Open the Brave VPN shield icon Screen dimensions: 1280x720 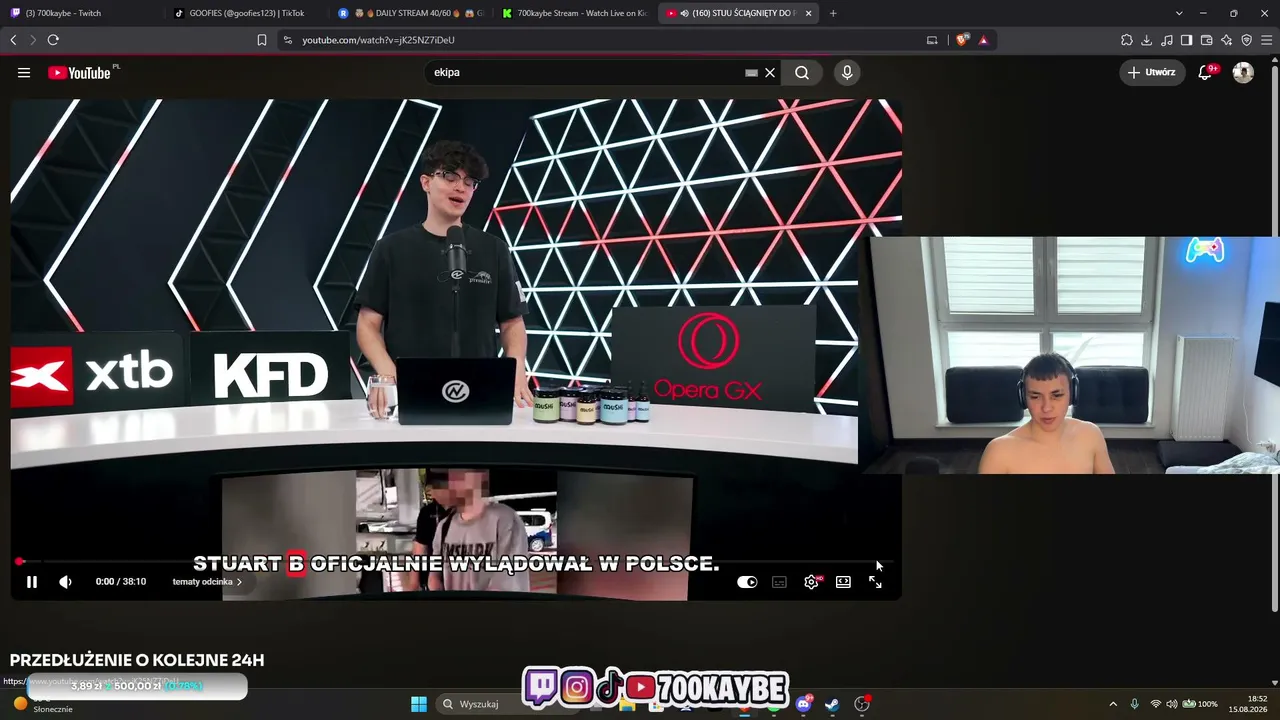(1246, 40)
